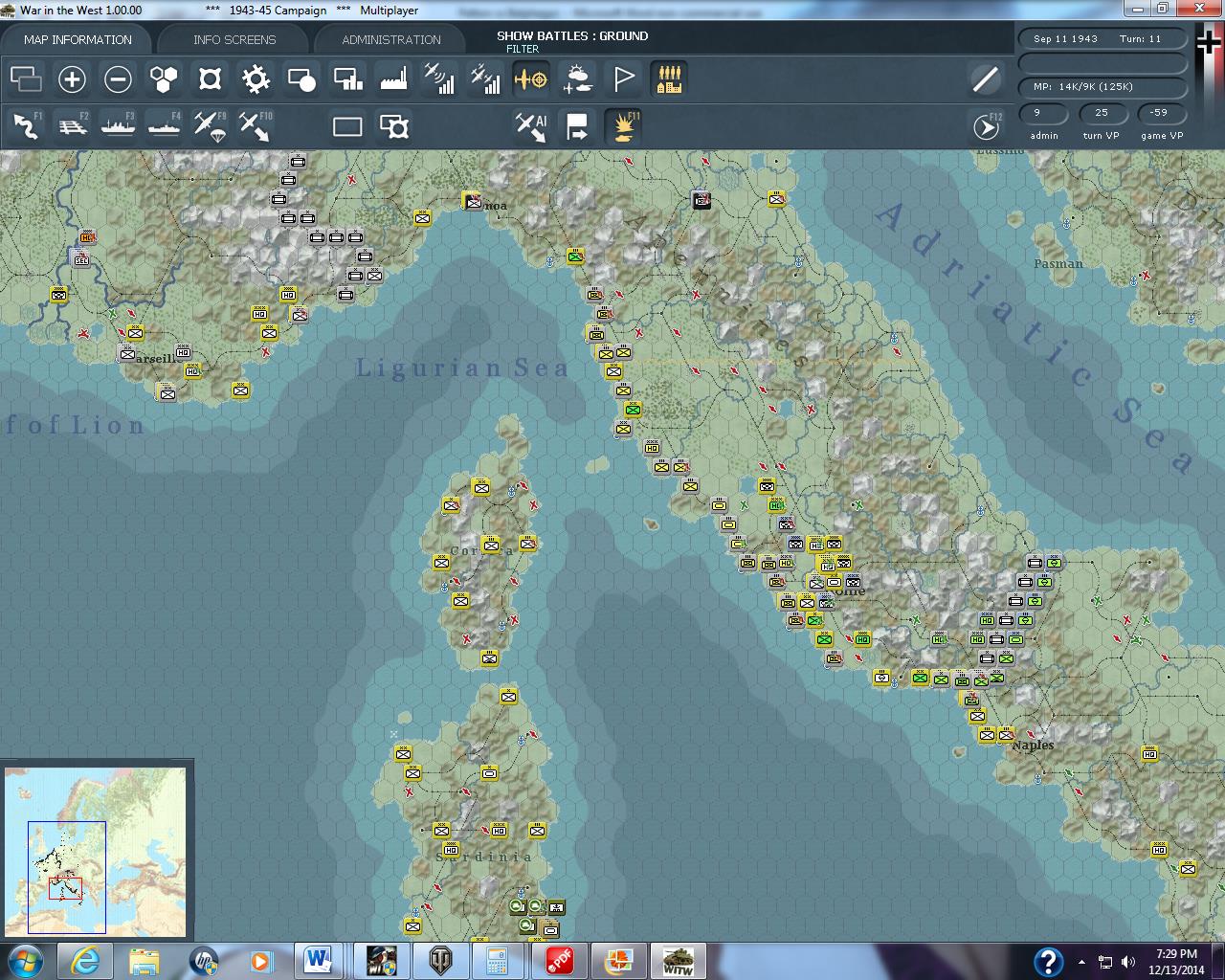Click the flag-with-arrow toolbar icon

click(577, 126)
